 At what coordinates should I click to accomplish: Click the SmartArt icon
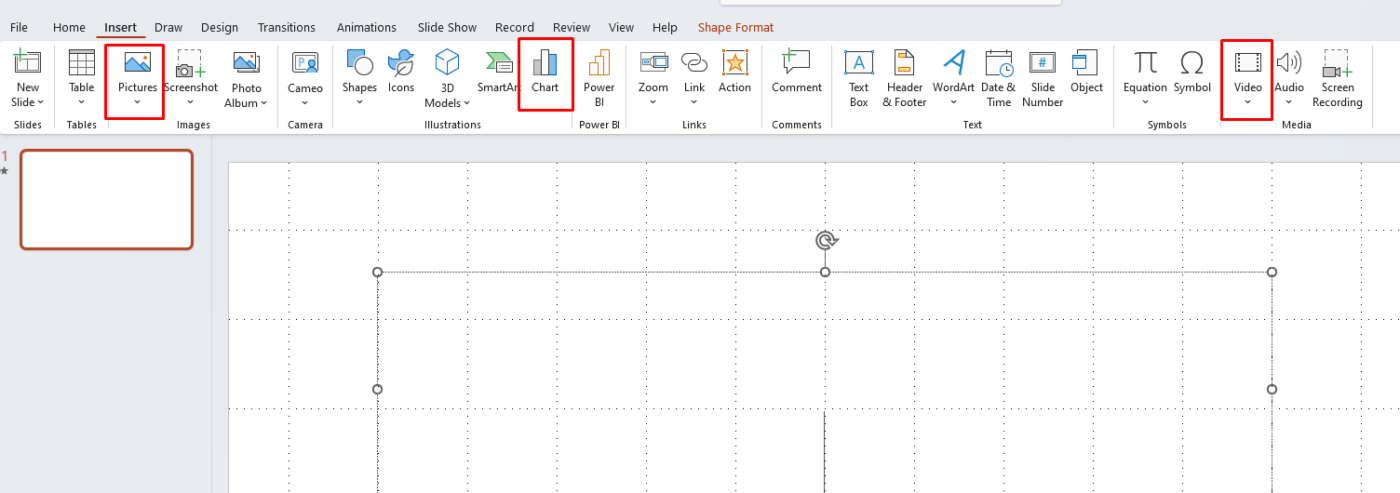pyautogui.click(x=497, y=66)
